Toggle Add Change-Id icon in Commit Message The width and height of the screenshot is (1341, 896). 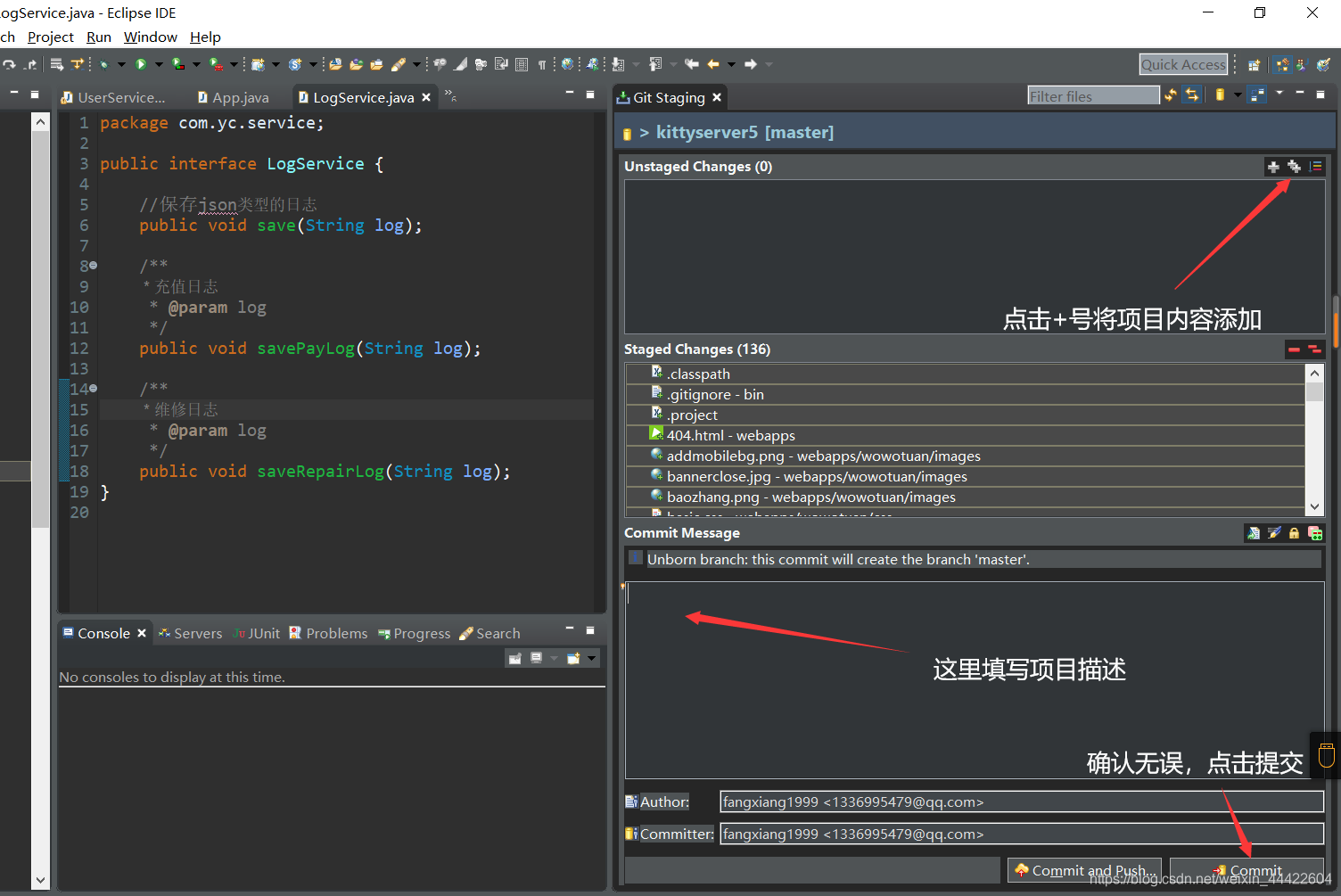click(x=1315, y=533)
